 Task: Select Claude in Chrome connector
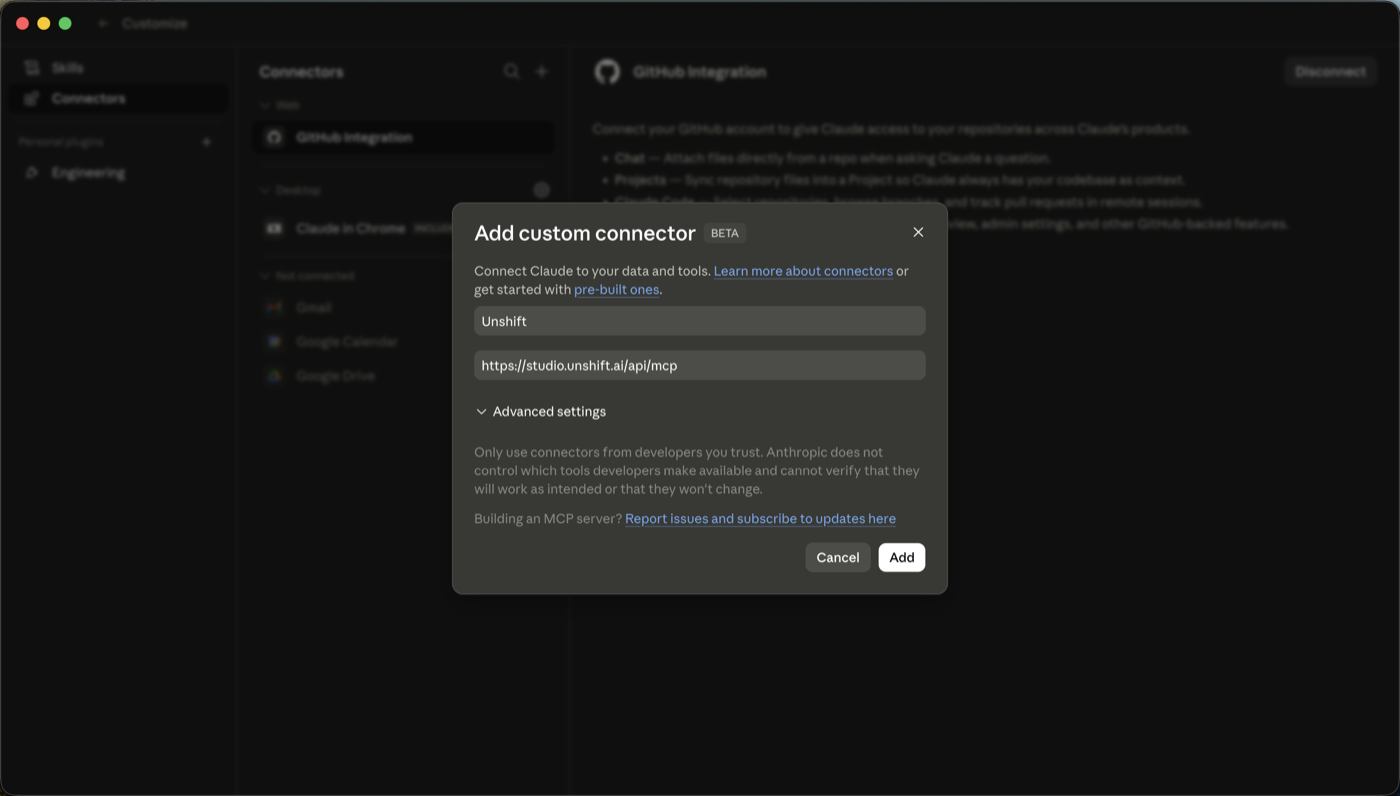[x=403, y=228]
